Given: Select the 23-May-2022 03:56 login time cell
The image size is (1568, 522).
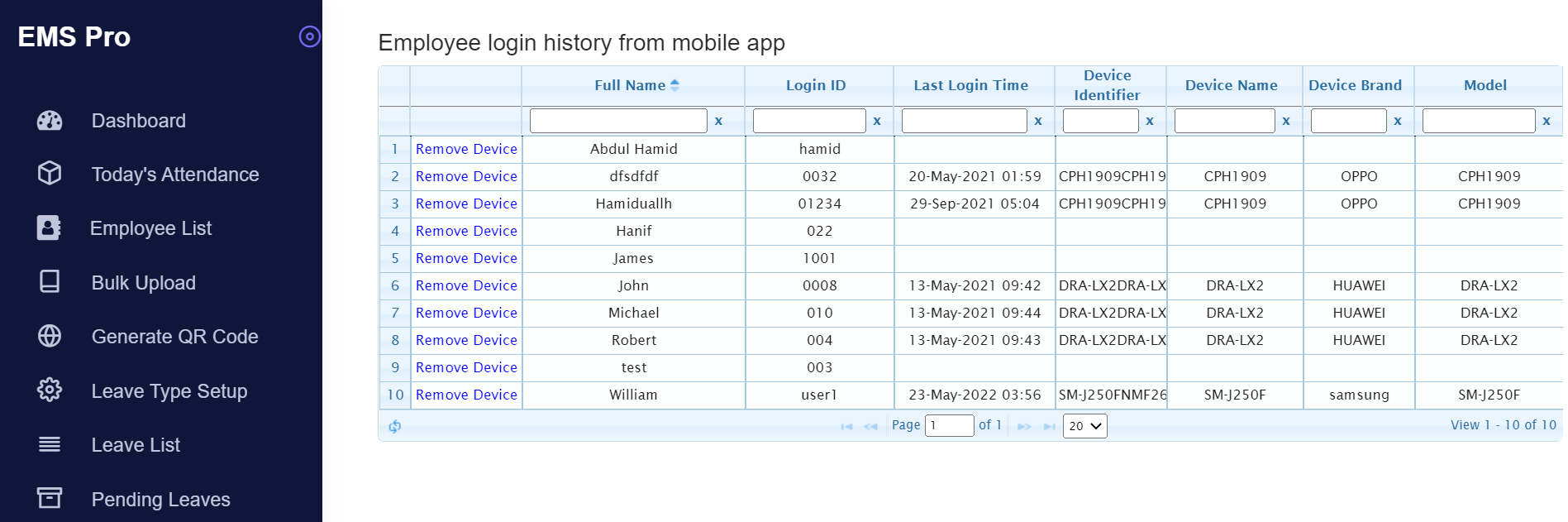Looking at the screenshot, I should [975, 395].
